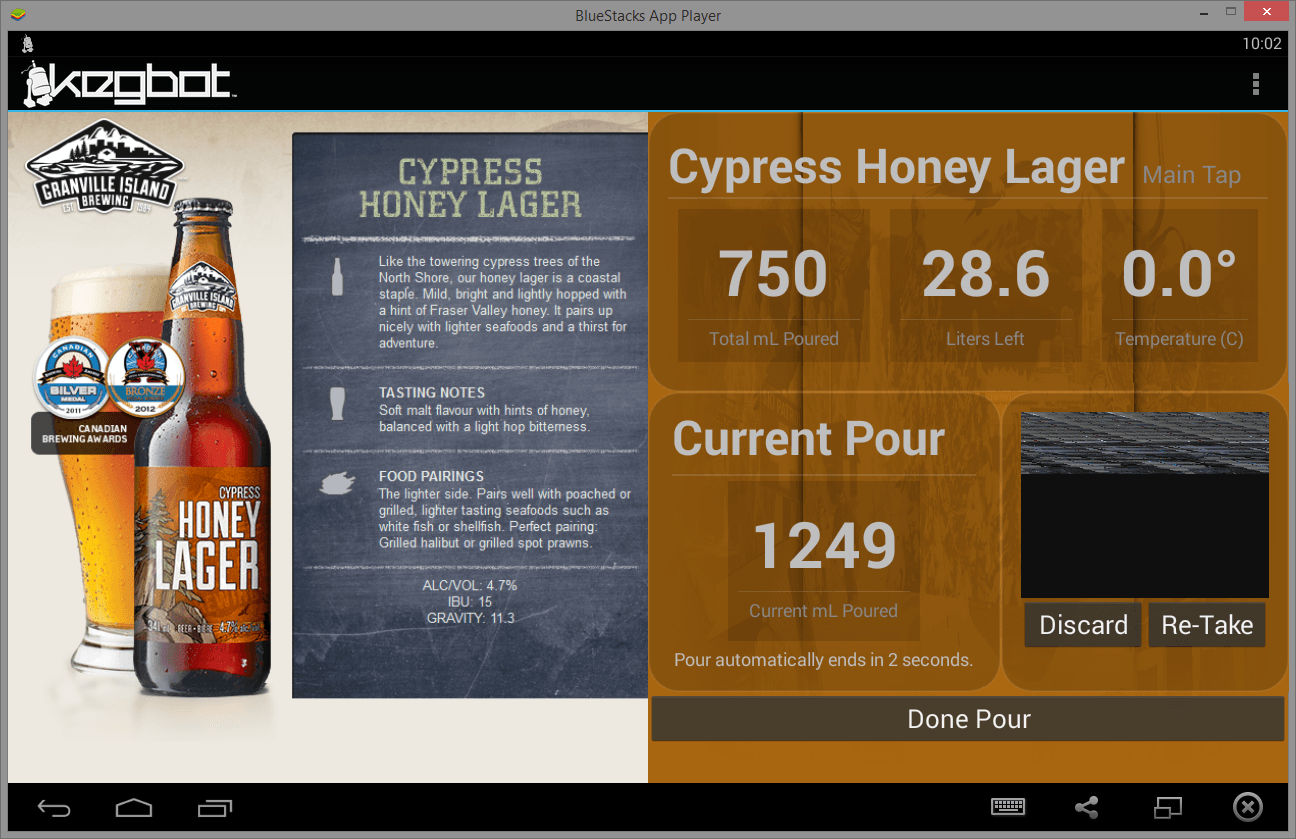
Task: Click the Temperature (C) tile
Action: coord(1179,285)
